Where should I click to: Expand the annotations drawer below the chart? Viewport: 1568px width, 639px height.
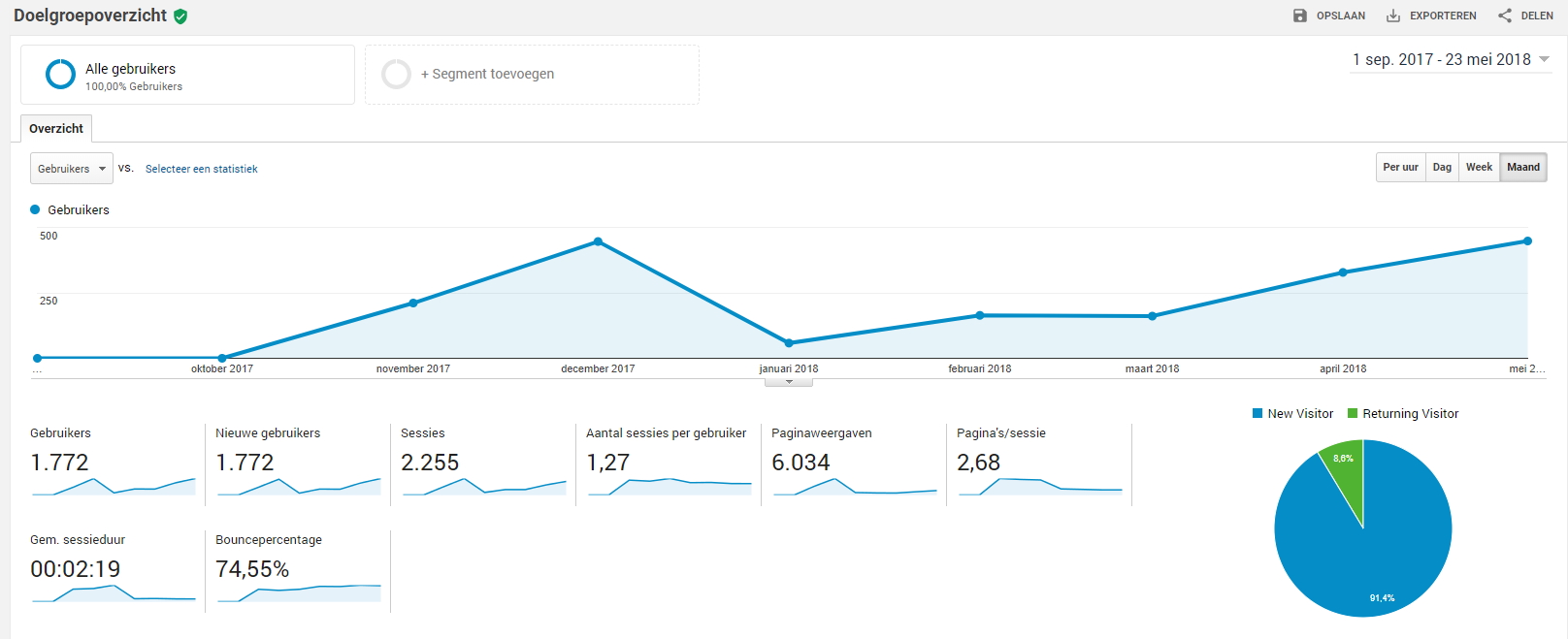789,382
